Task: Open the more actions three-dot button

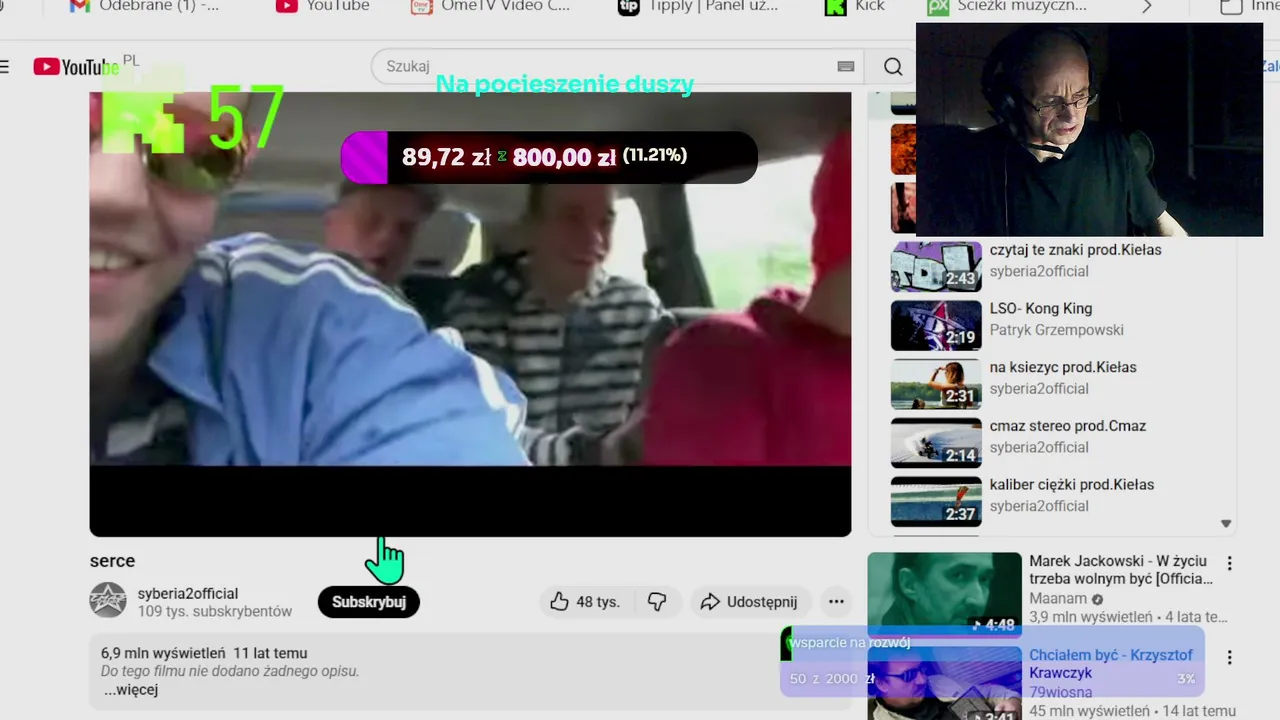Action: point(836,602)
